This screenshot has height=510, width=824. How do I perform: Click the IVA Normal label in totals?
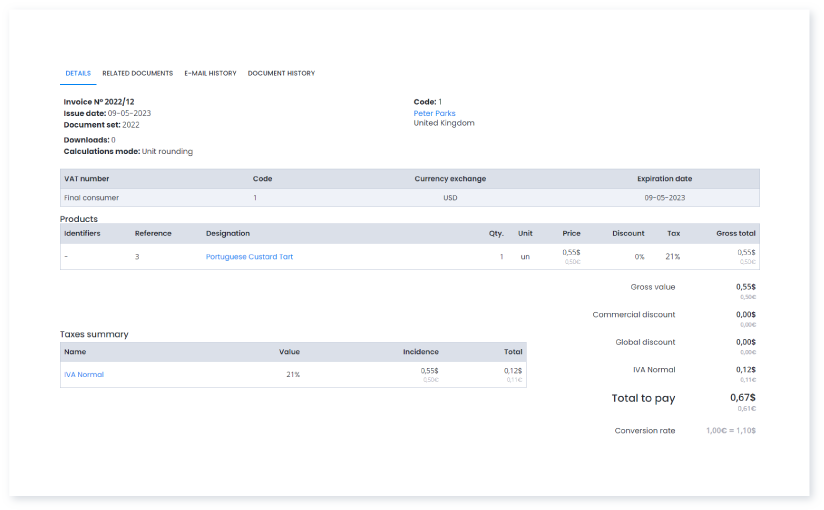pyautogui.click(x=654, y=370)
